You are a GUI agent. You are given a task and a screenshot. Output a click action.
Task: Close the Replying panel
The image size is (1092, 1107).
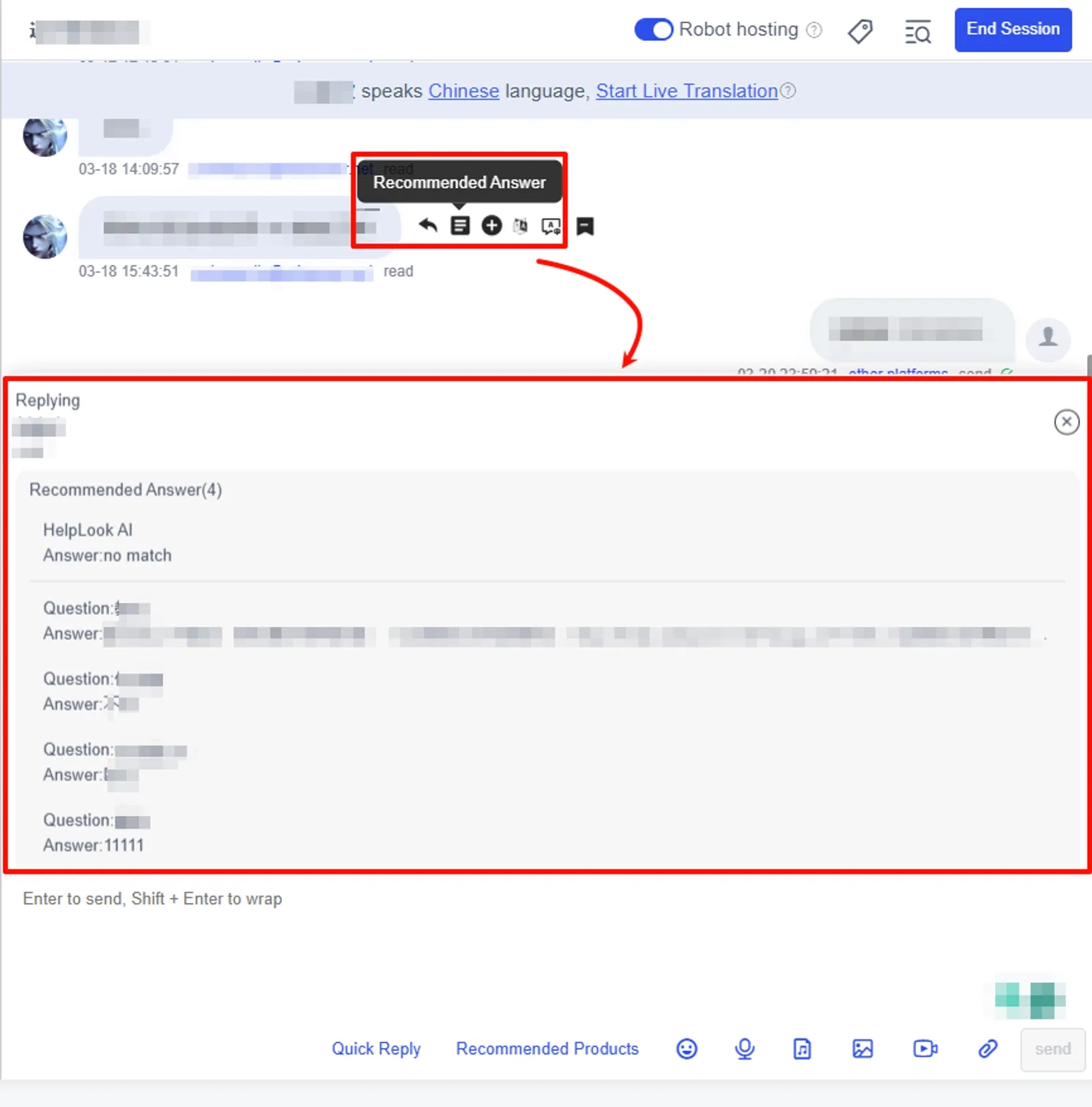(1066, 422)
